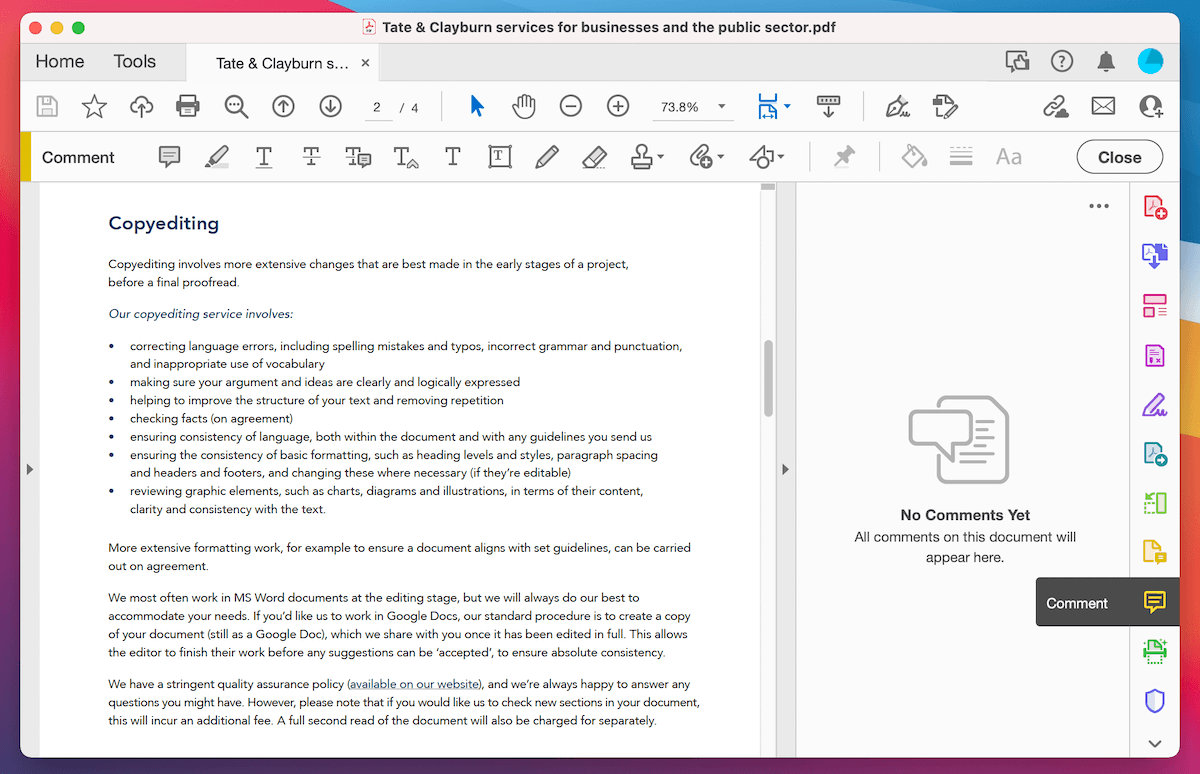Open the Tools tab
The image size is (1200, 774).
(x=134, y=61)
